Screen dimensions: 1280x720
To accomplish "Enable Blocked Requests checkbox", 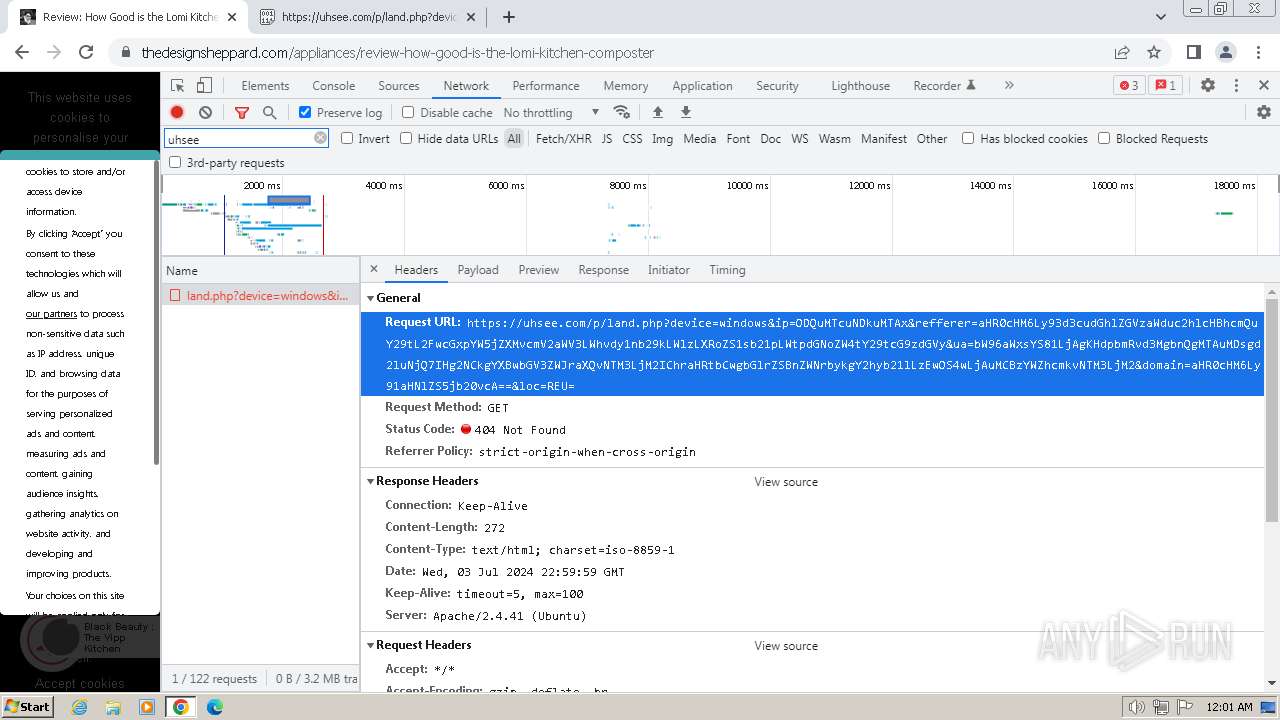I will tap(1104, 138).
